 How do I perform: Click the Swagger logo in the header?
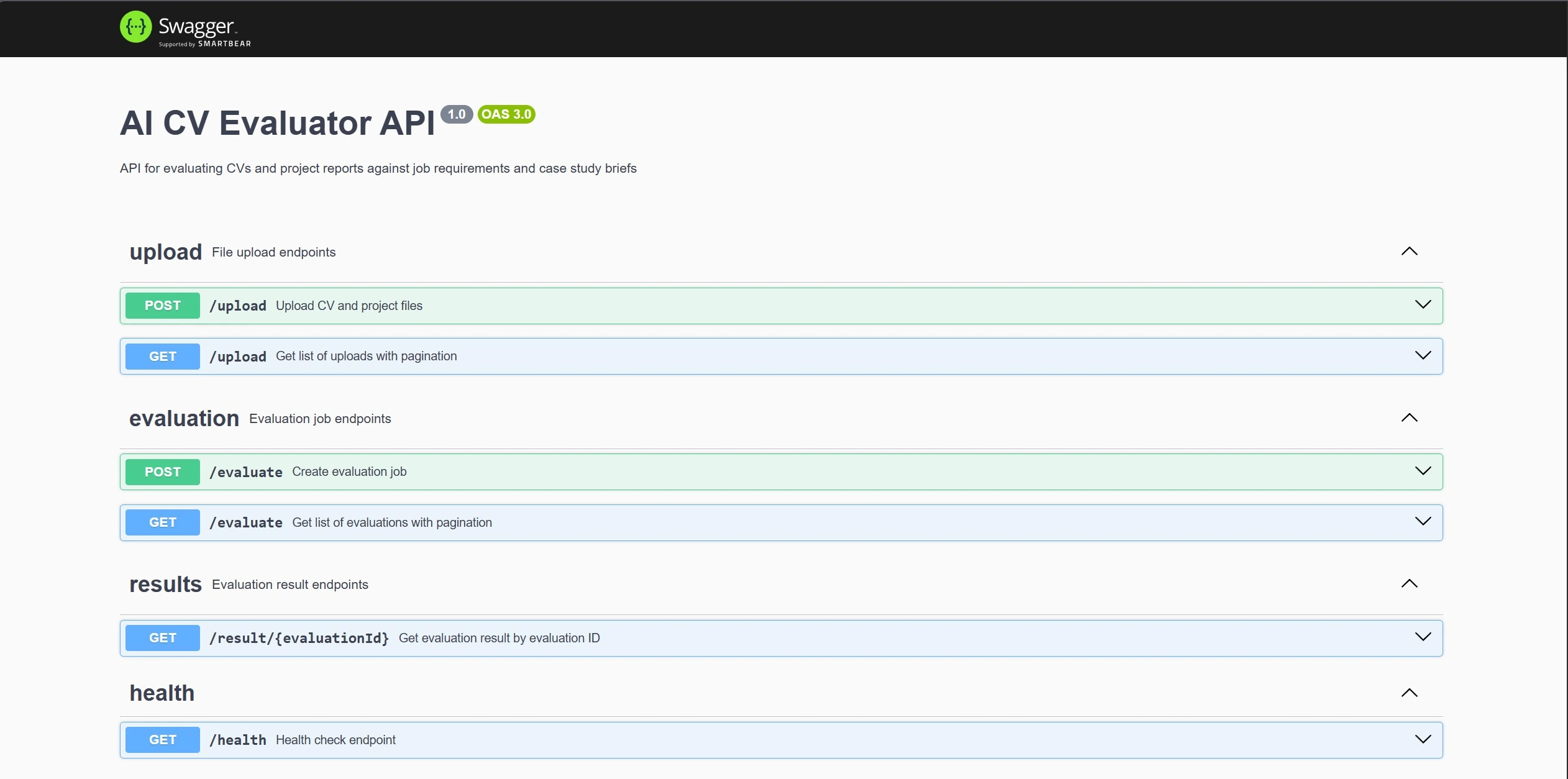[184, 28]
